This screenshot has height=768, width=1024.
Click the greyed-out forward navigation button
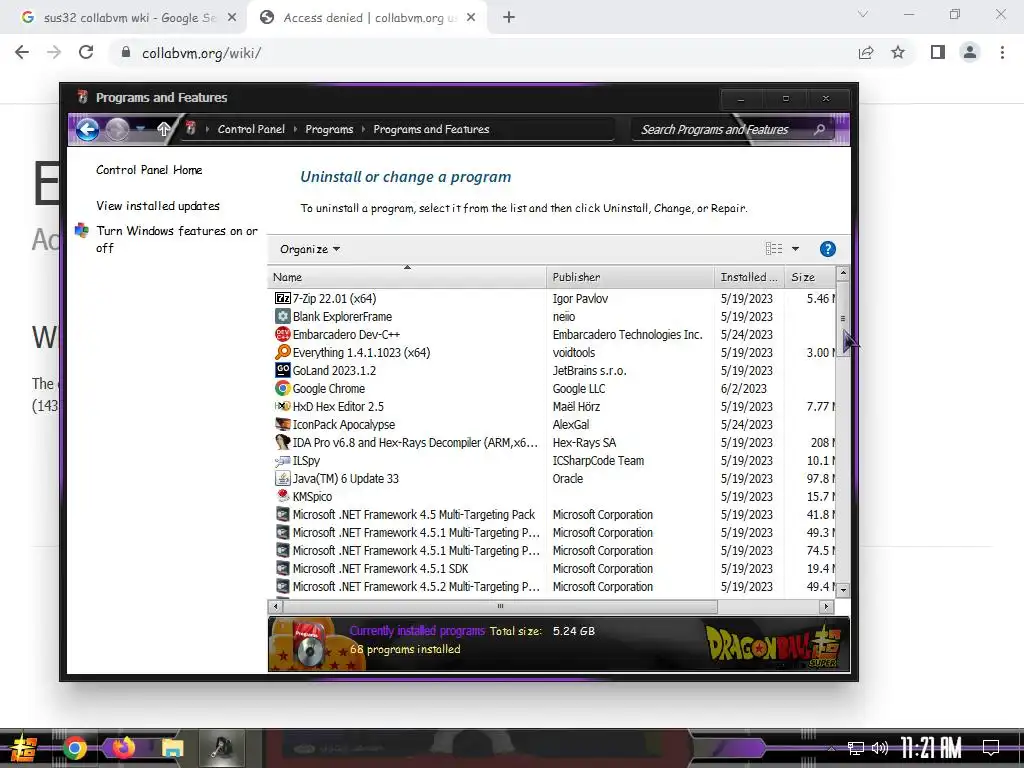pos(117,129)
